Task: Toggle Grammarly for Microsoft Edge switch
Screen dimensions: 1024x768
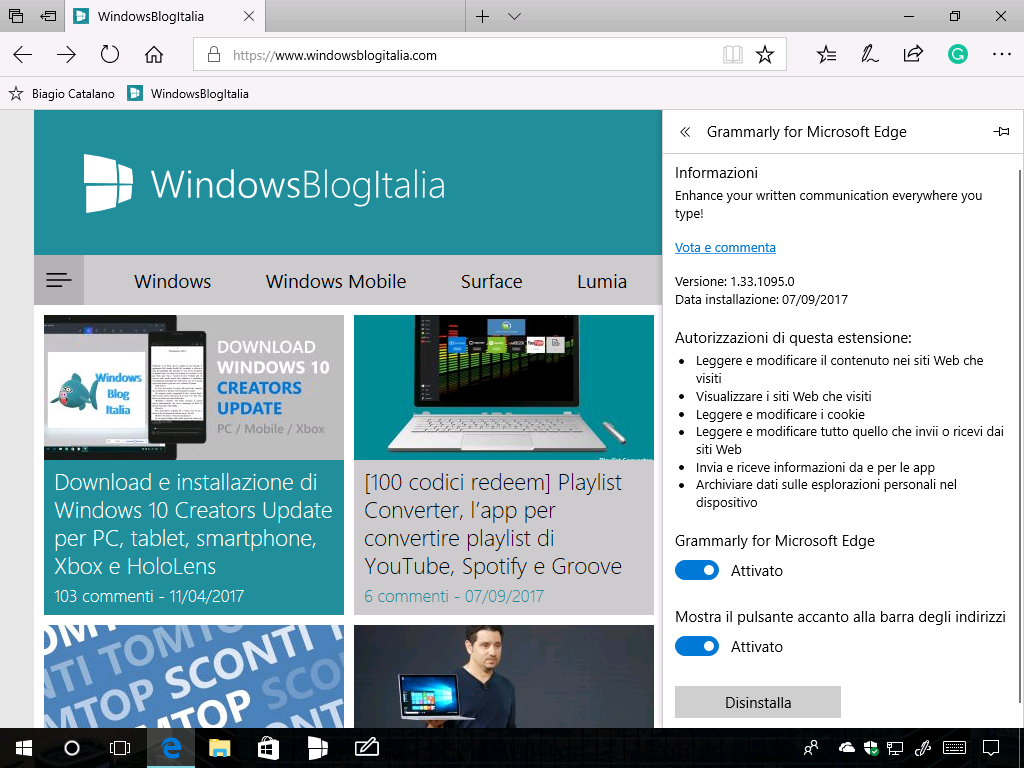Action: point(697,570)
